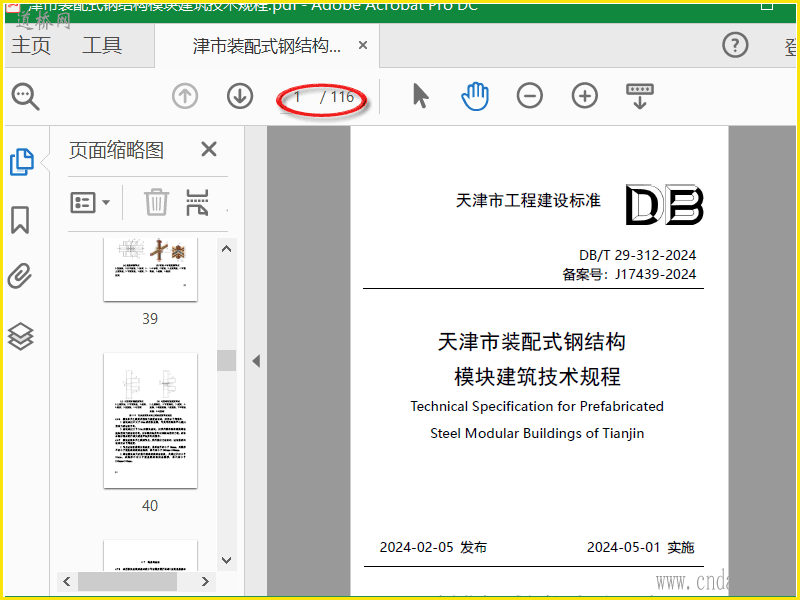Viewport: 800px width, 600px height.
Task: Click the page tools icon beside trash
Action: pyautogui.click(x=197, y=202)
